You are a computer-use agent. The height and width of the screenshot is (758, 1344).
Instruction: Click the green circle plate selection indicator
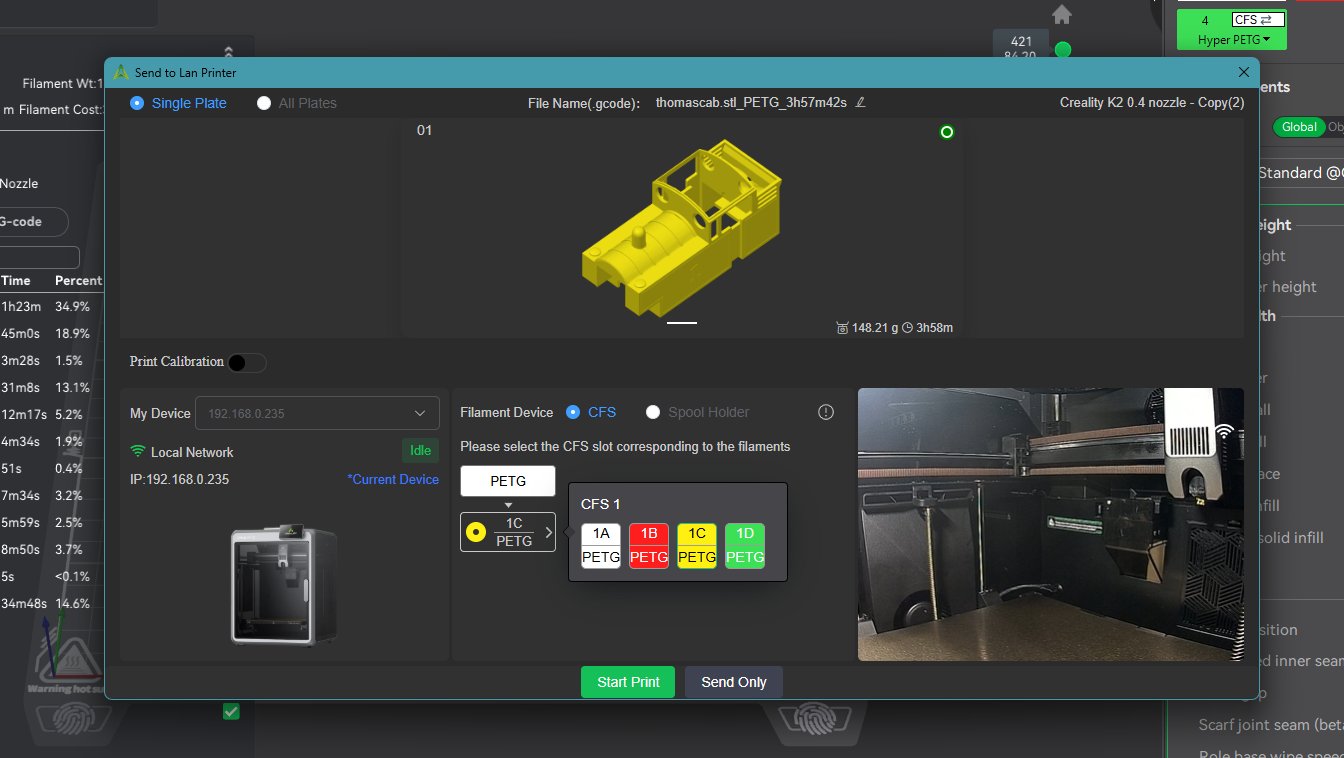point(946,132)
